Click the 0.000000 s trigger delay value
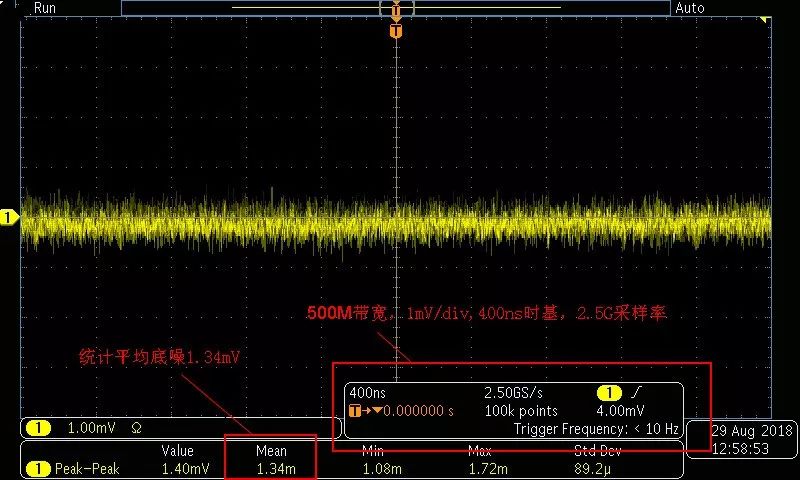The width and height of the screenshot is (800, 480). 418,411
